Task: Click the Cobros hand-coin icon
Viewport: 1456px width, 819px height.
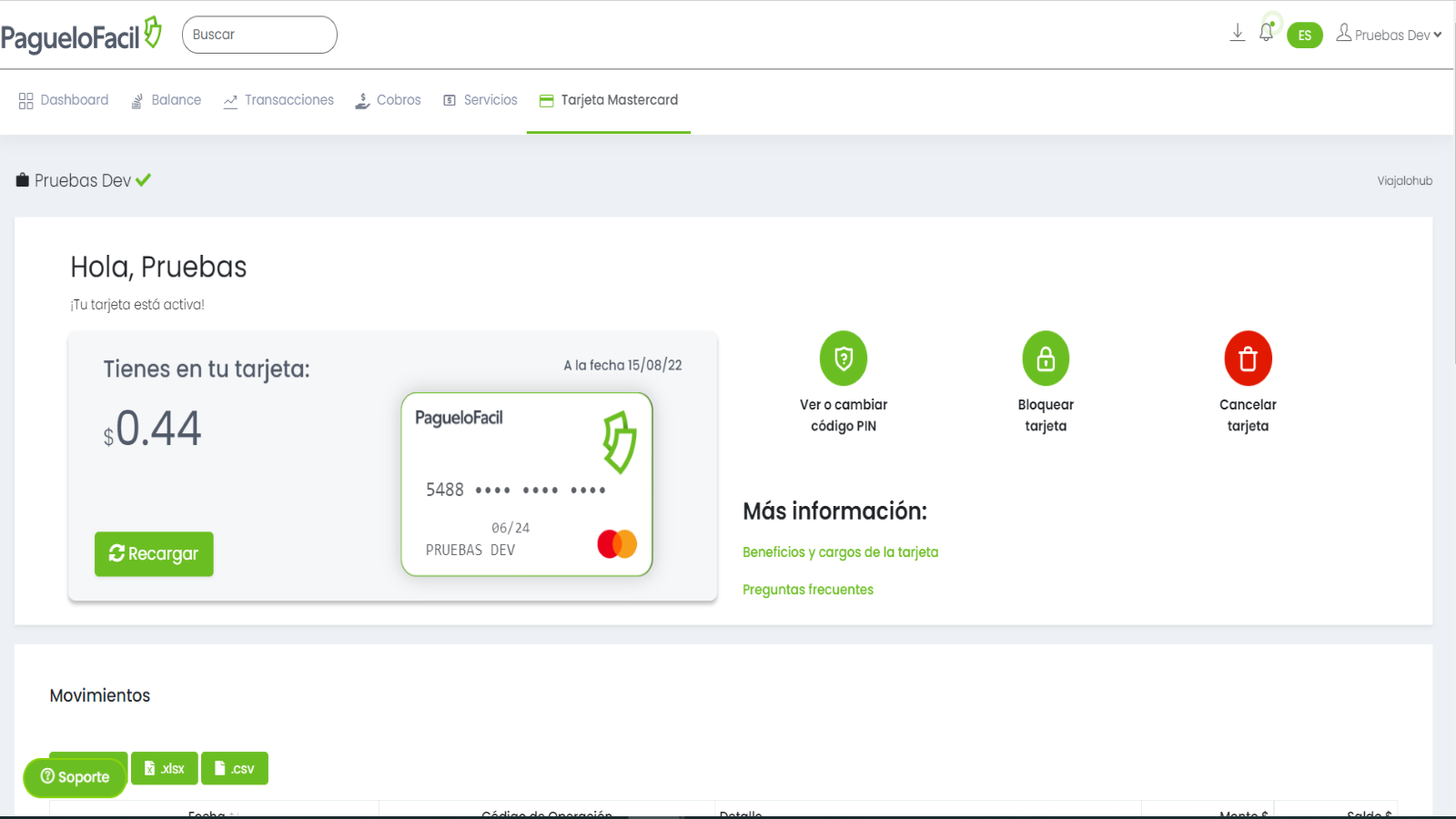Action: coord(362,100)
